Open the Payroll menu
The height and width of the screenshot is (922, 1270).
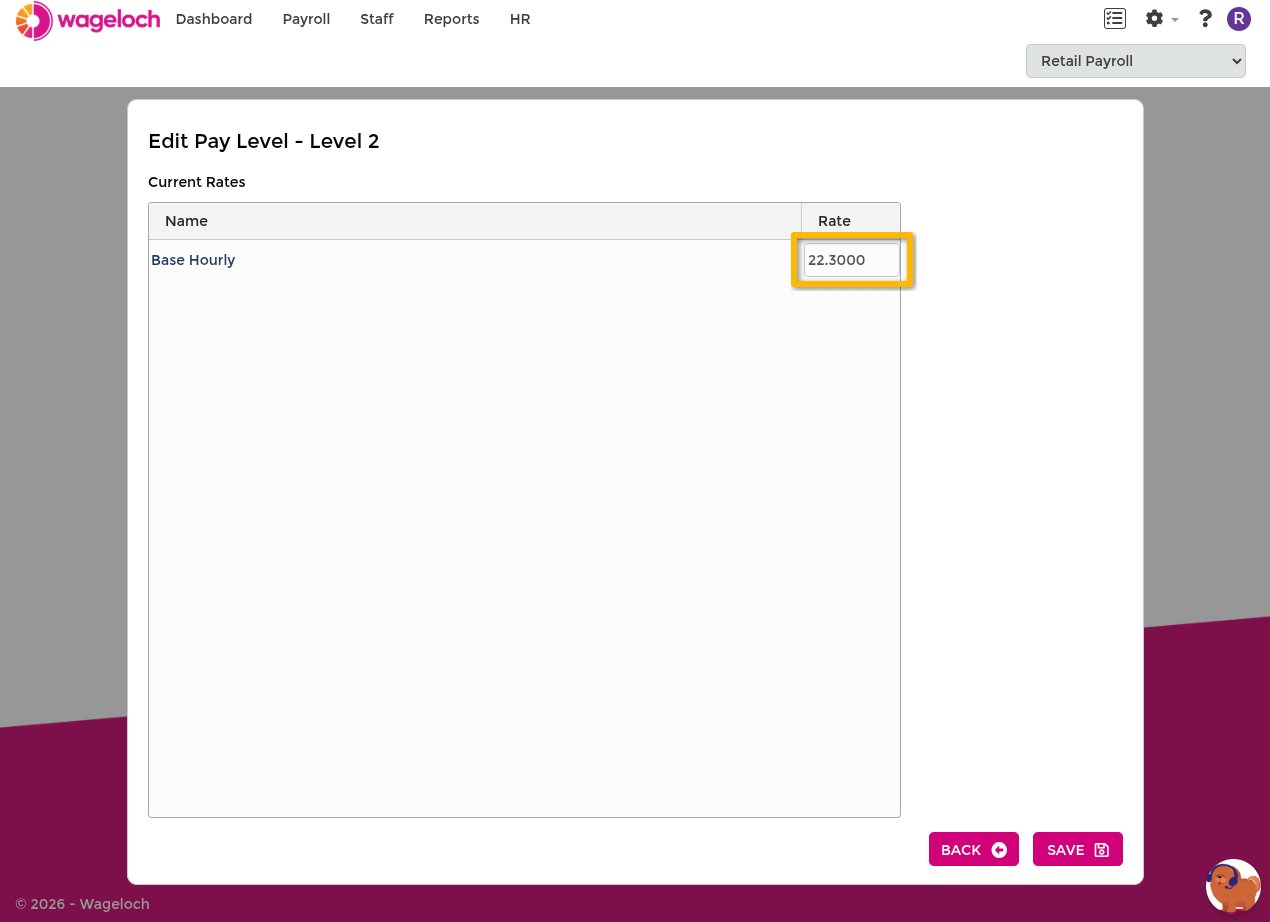[x=306, y=19]
